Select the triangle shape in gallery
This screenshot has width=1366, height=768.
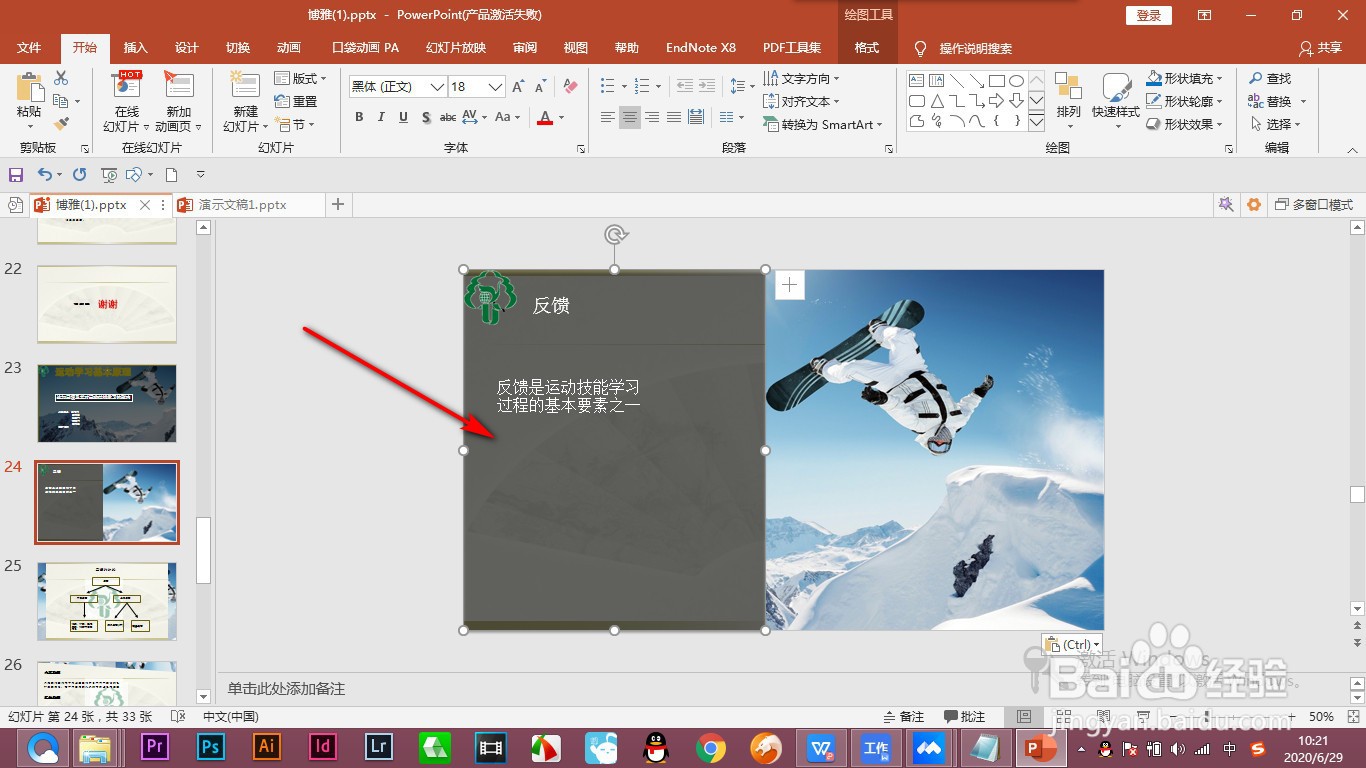(x=937, y=101)
